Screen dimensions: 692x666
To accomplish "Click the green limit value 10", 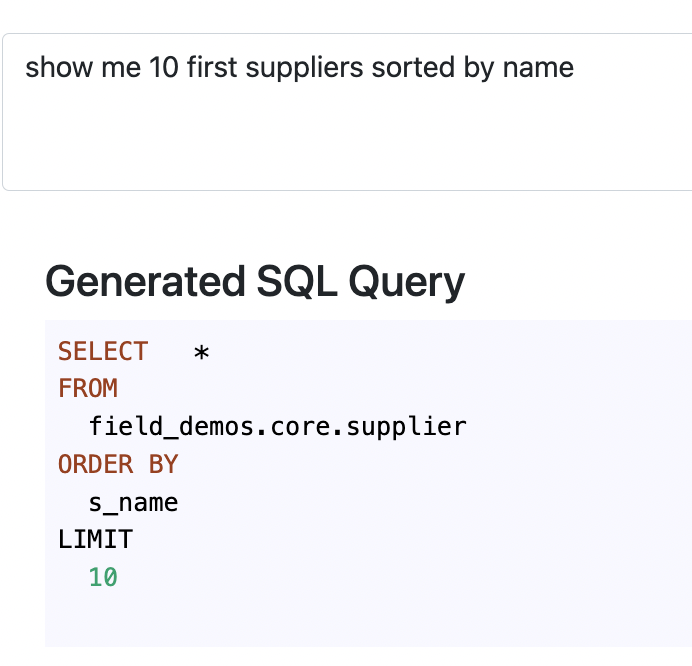I will [103, 578].
